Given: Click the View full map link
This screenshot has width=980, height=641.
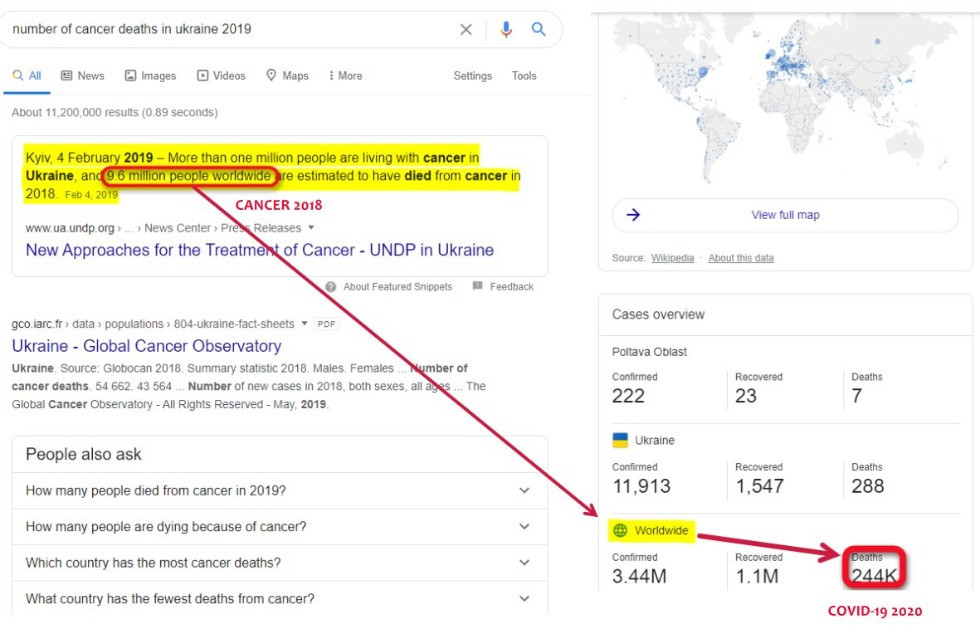Looking at the screenshot, I should (x=785, y=215).
